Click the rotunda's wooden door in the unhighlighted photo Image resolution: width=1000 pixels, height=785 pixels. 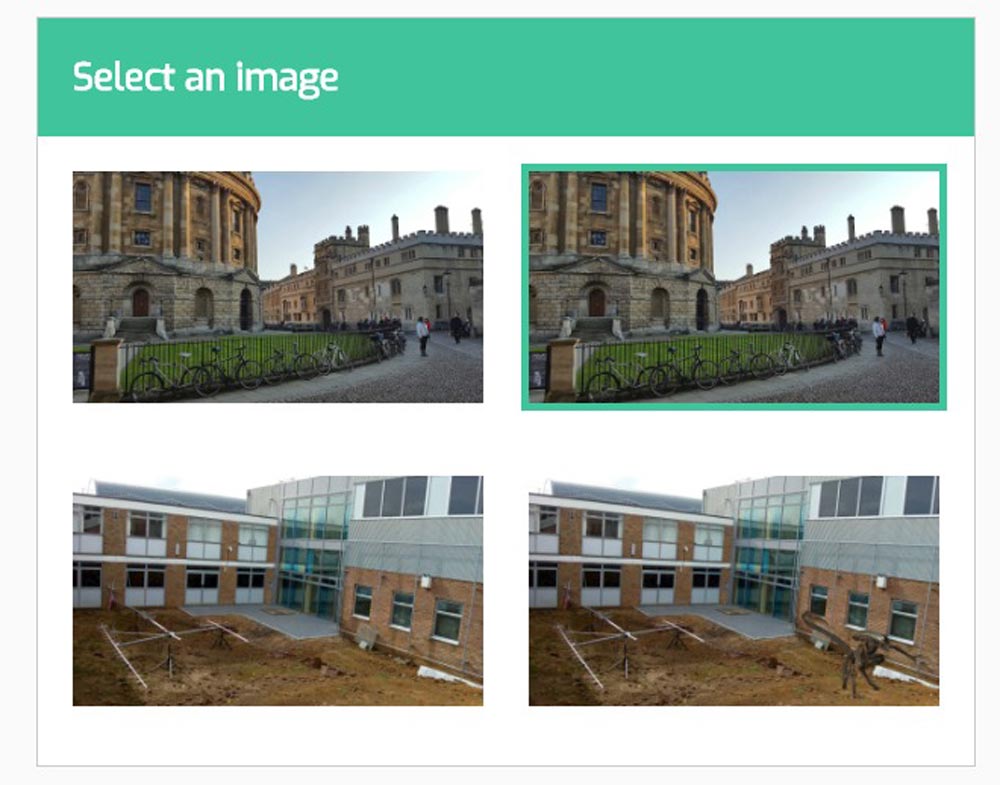click(x=140, y=302)
